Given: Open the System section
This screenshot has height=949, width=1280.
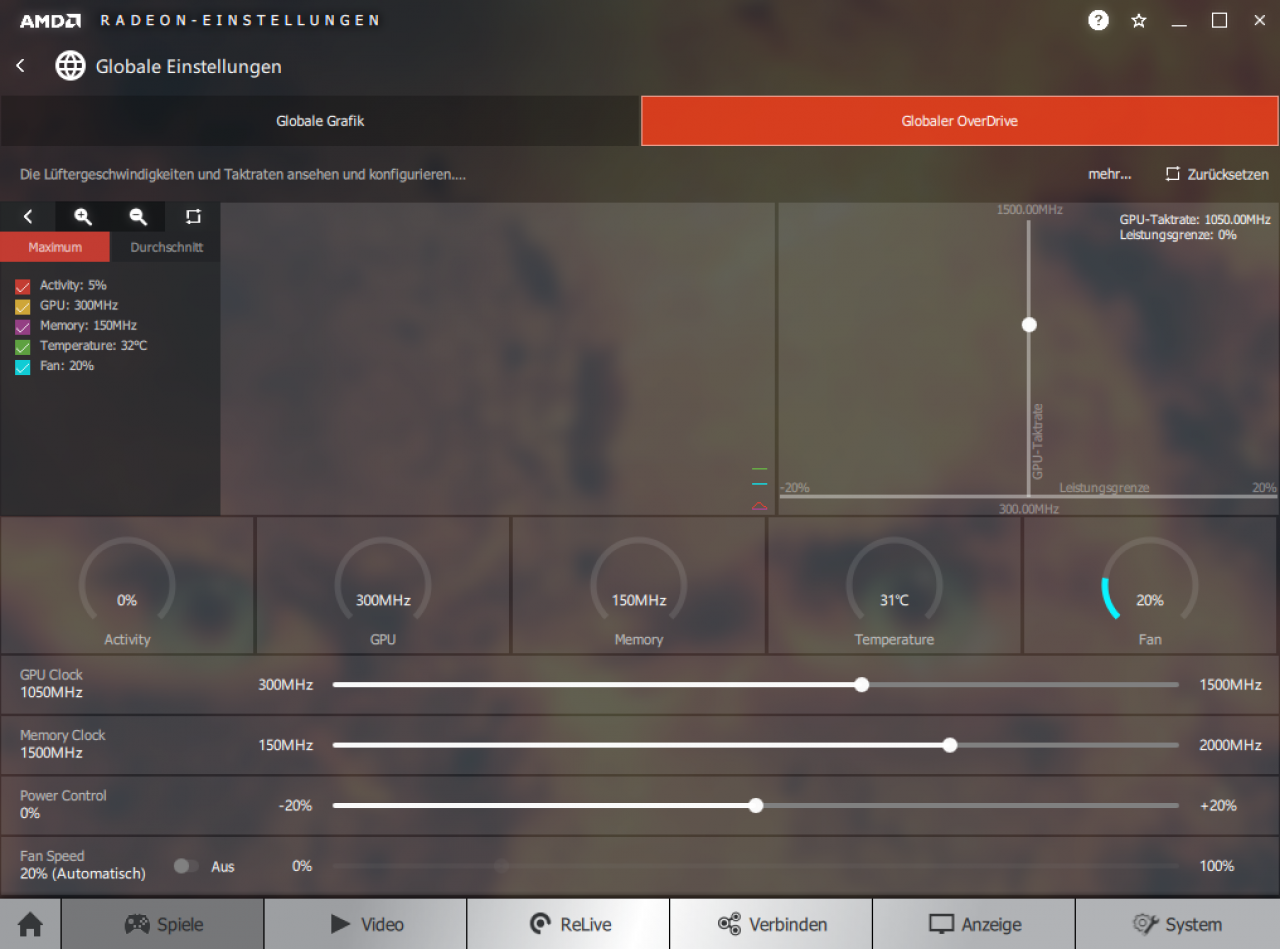Looking at the screenshot, I should point(1178,924).
